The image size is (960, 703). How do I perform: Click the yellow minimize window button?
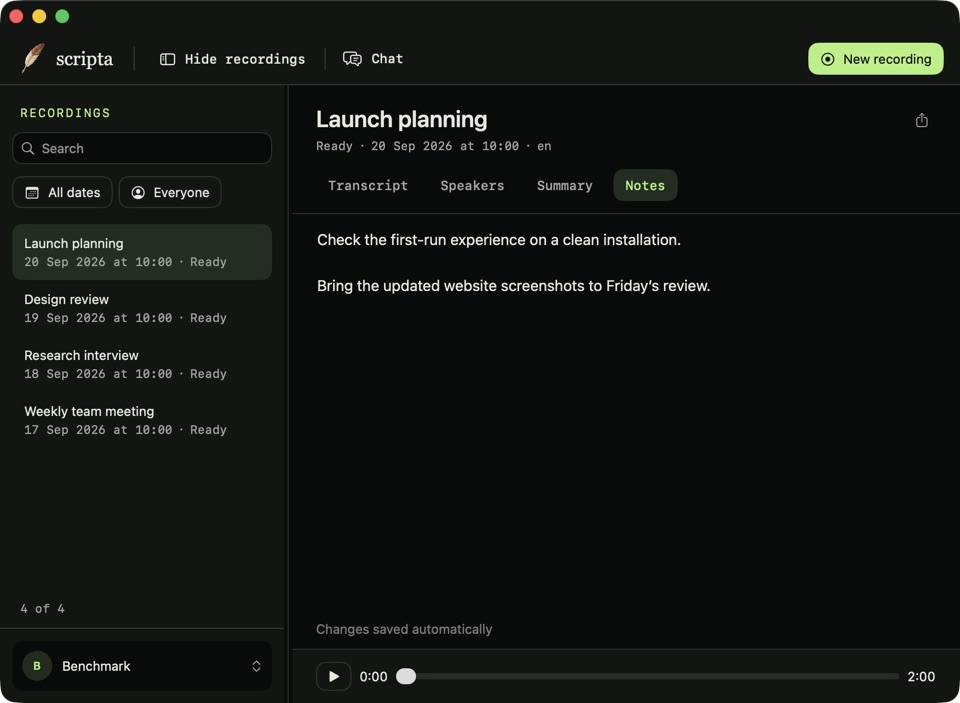point(39,16)
